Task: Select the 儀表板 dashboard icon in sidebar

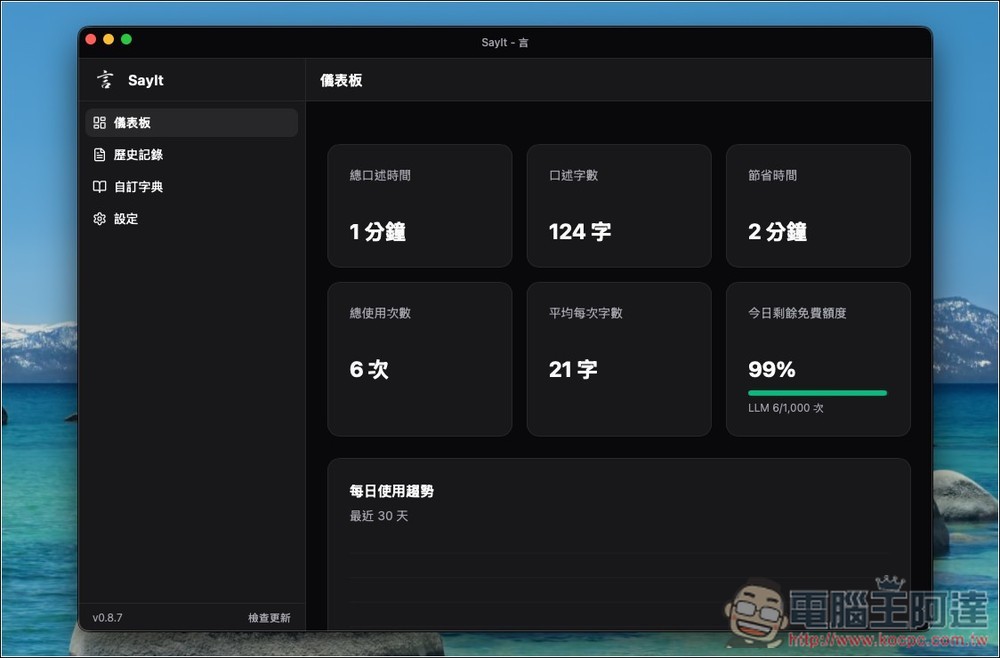Action: point(98,122)
